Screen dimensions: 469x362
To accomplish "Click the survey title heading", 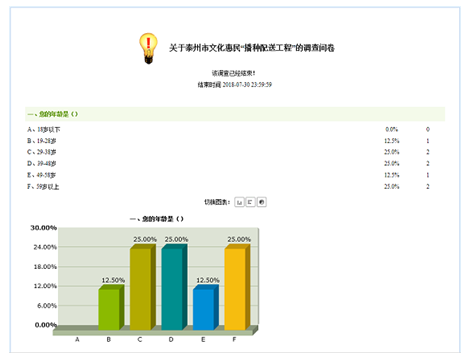I will coord(252,48).
